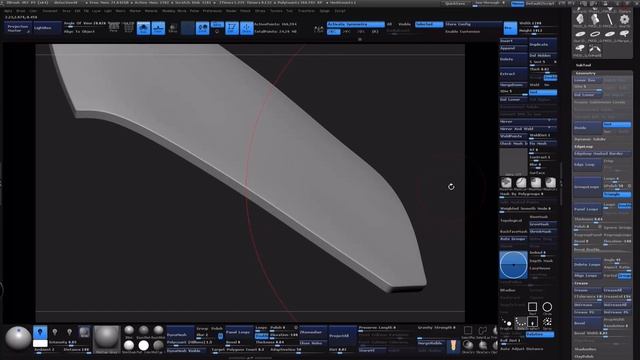Collapse the Geometry section header
Screen dimensions: 640x360
tap(585, 73)
